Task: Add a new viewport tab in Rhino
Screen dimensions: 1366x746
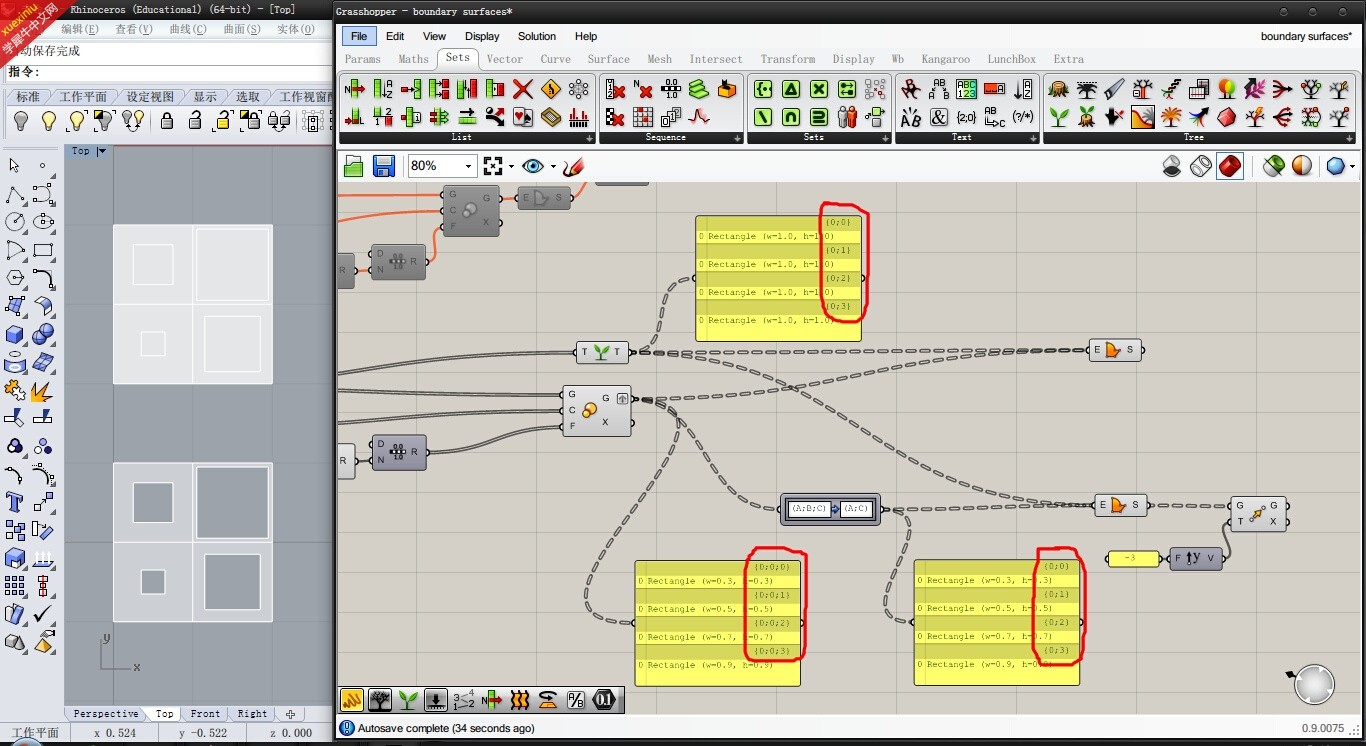Action: (291, 714)
